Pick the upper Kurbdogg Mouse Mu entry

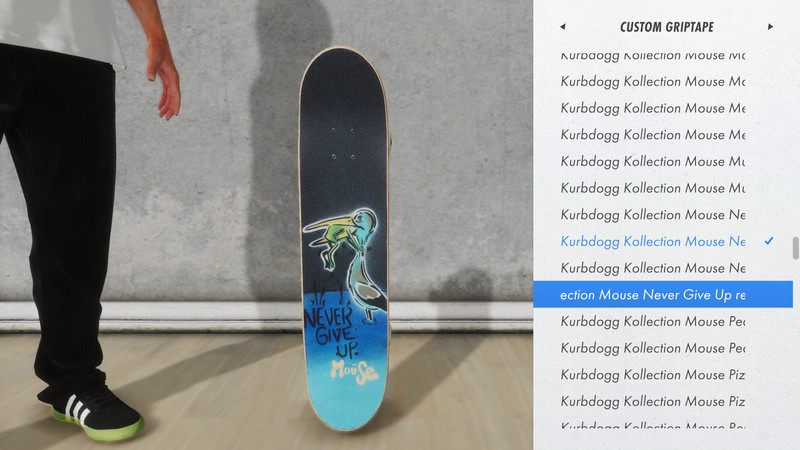(653, 161)
